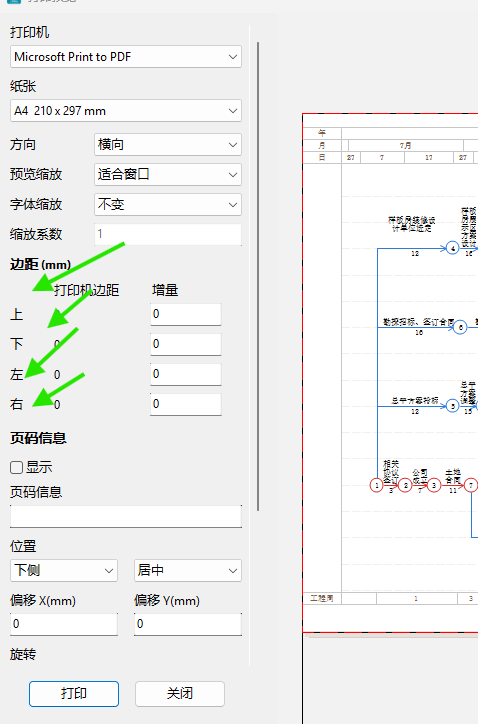Image resolution: width=478 pixels, height=724 pixels.
Task: Click the 上 margin 增量 input field
Action: pyautogui.click(x=186, y=314)
